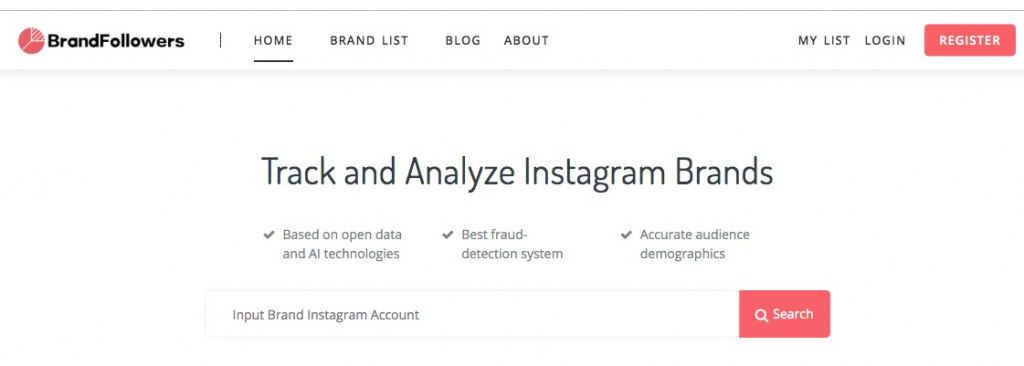The height and width of the screenshot is (366, 1024).
Task: Open the HOME menu item
Action: [x=273, y=41]
